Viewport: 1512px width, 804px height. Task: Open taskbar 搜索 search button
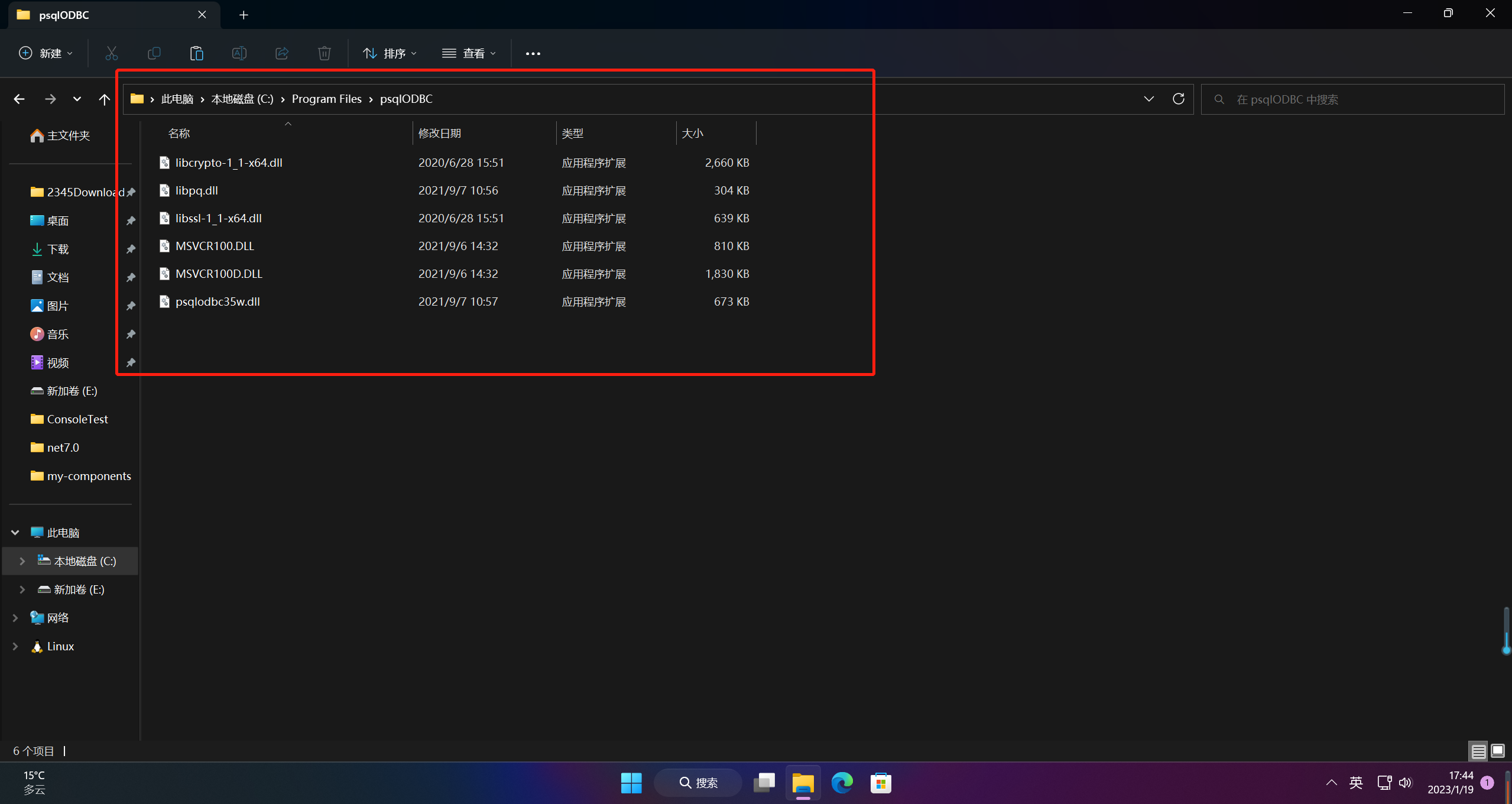click(697, 783)
